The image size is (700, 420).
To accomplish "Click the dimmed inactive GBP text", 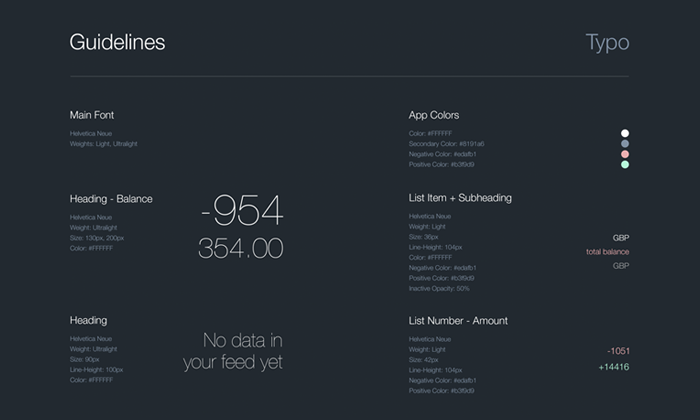I will 621,266.
